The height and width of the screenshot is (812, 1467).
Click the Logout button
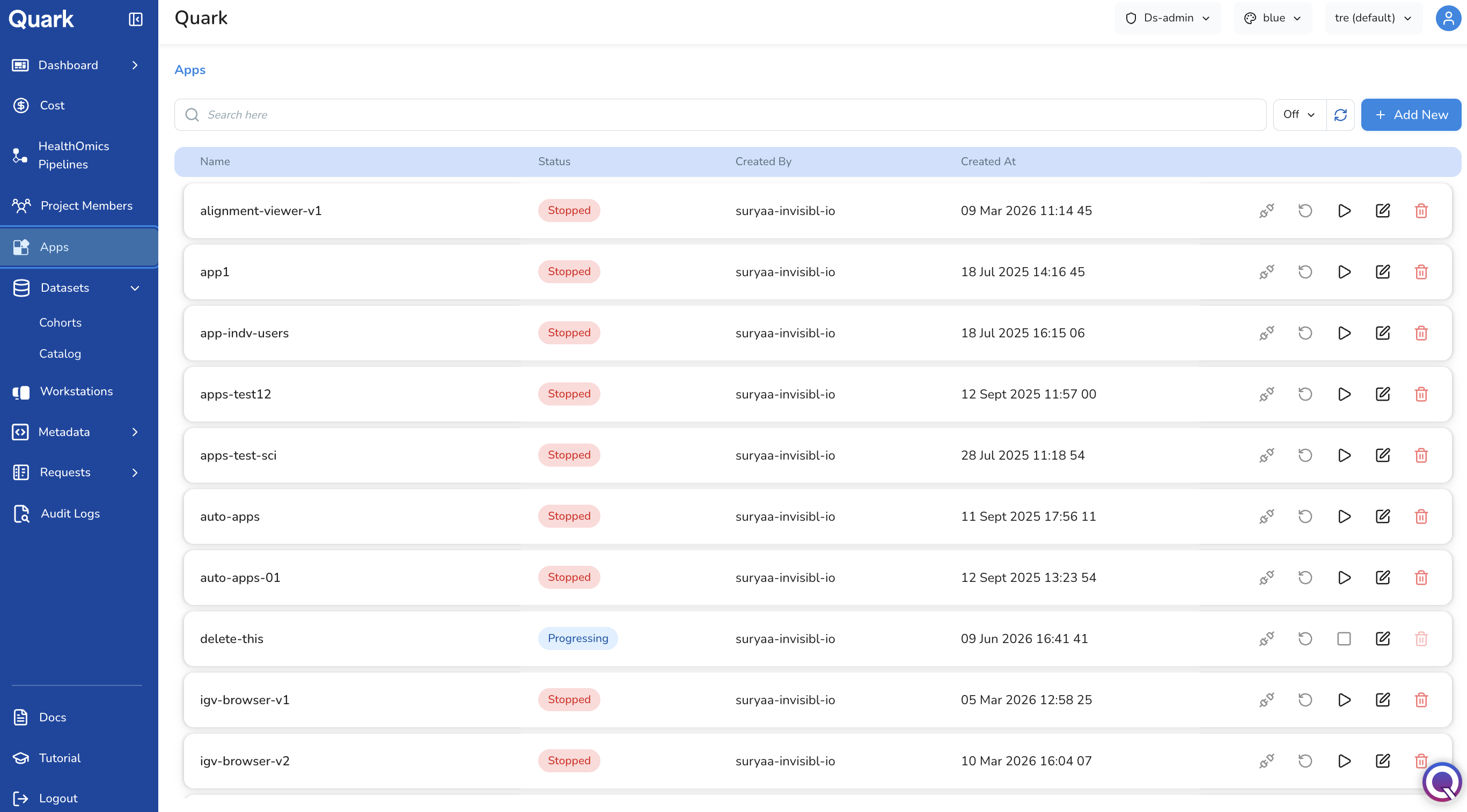click(x=57, y=799)
